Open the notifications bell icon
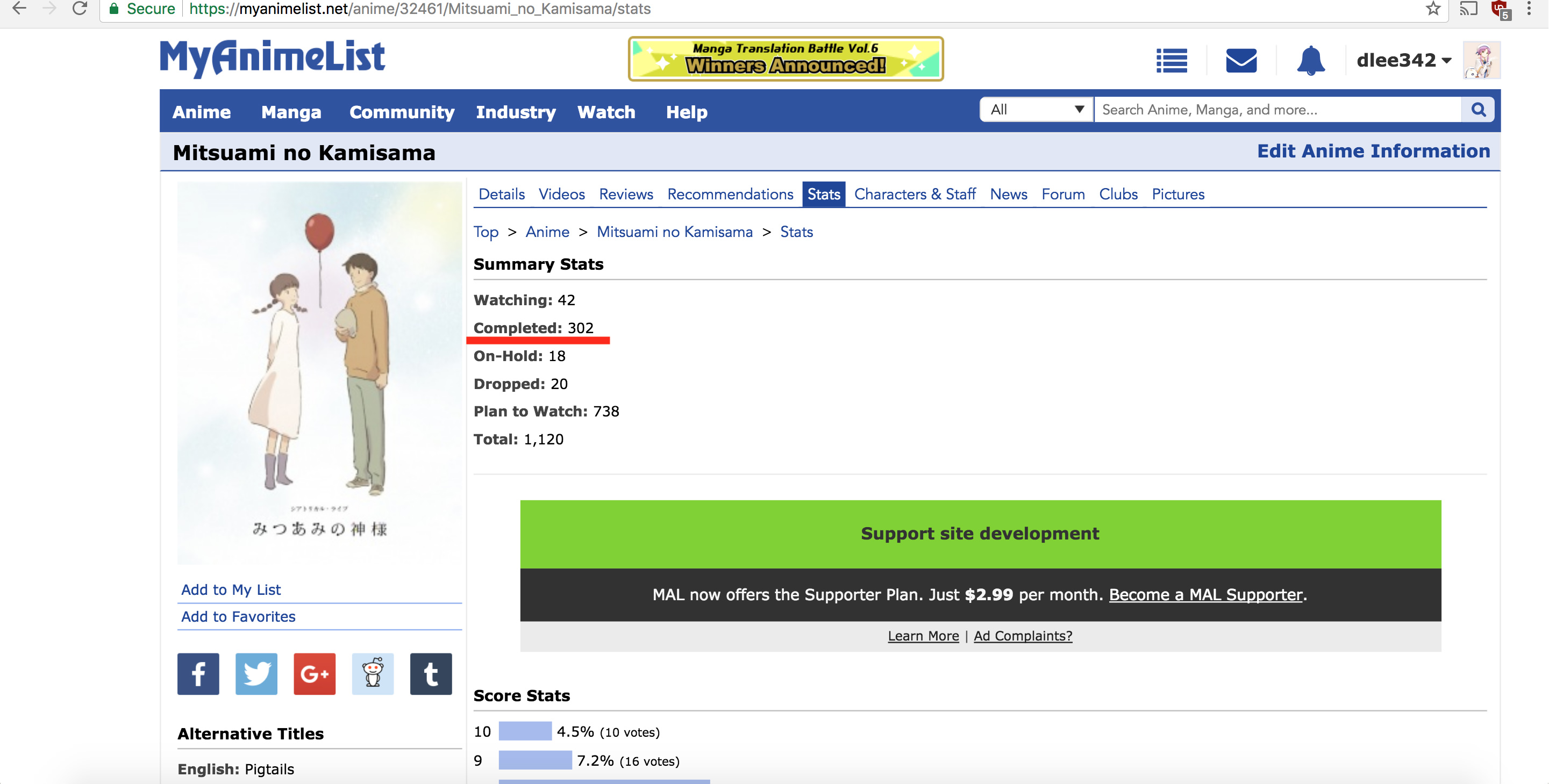1549x784 pixels. (x=1310, y=60)
